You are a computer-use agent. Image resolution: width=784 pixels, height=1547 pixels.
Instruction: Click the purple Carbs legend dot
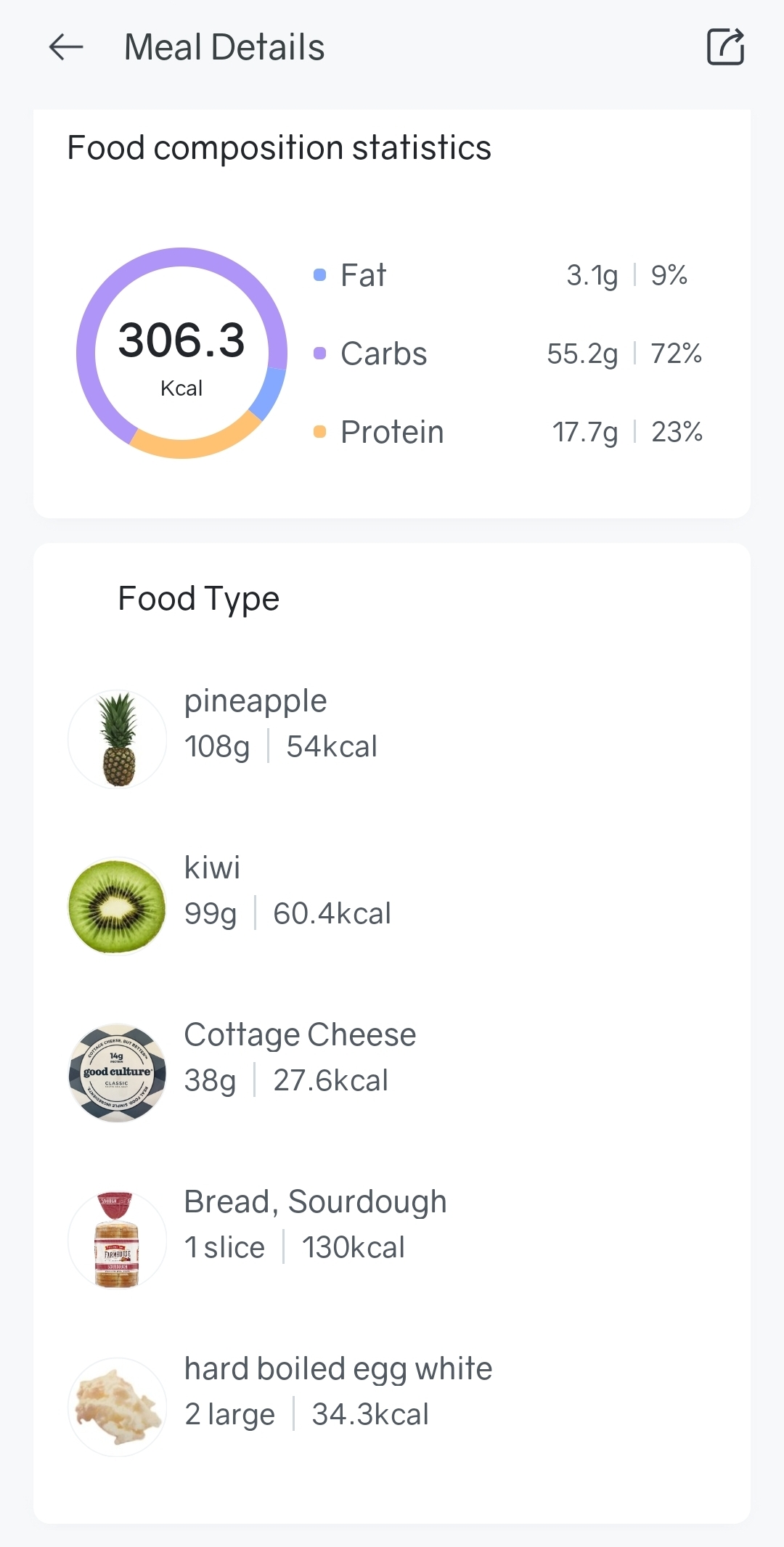click(319, 354)
